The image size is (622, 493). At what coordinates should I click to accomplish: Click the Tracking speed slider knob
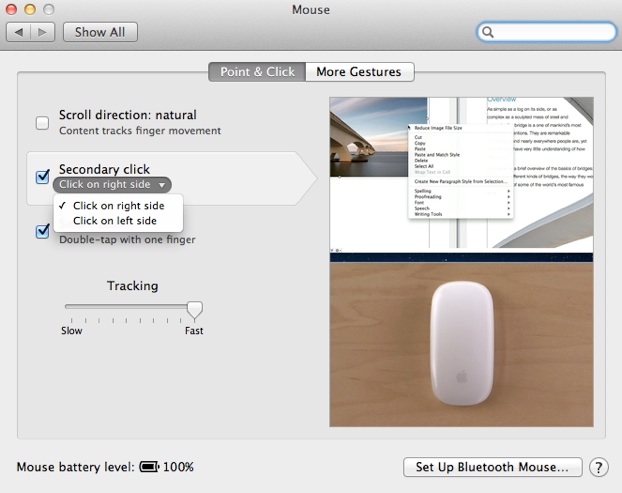(195, 309)
